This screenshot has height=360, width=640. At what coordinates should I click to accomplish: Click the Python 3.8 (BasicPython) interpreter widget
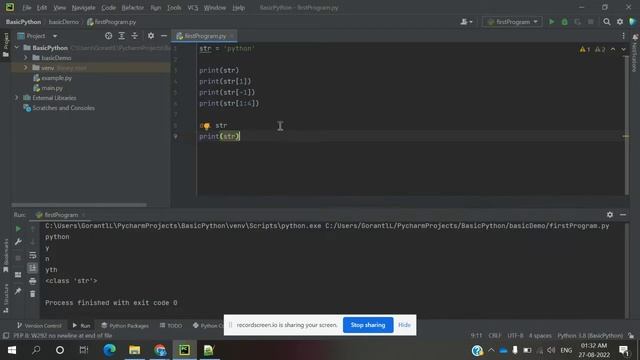[x=590, y=336]
